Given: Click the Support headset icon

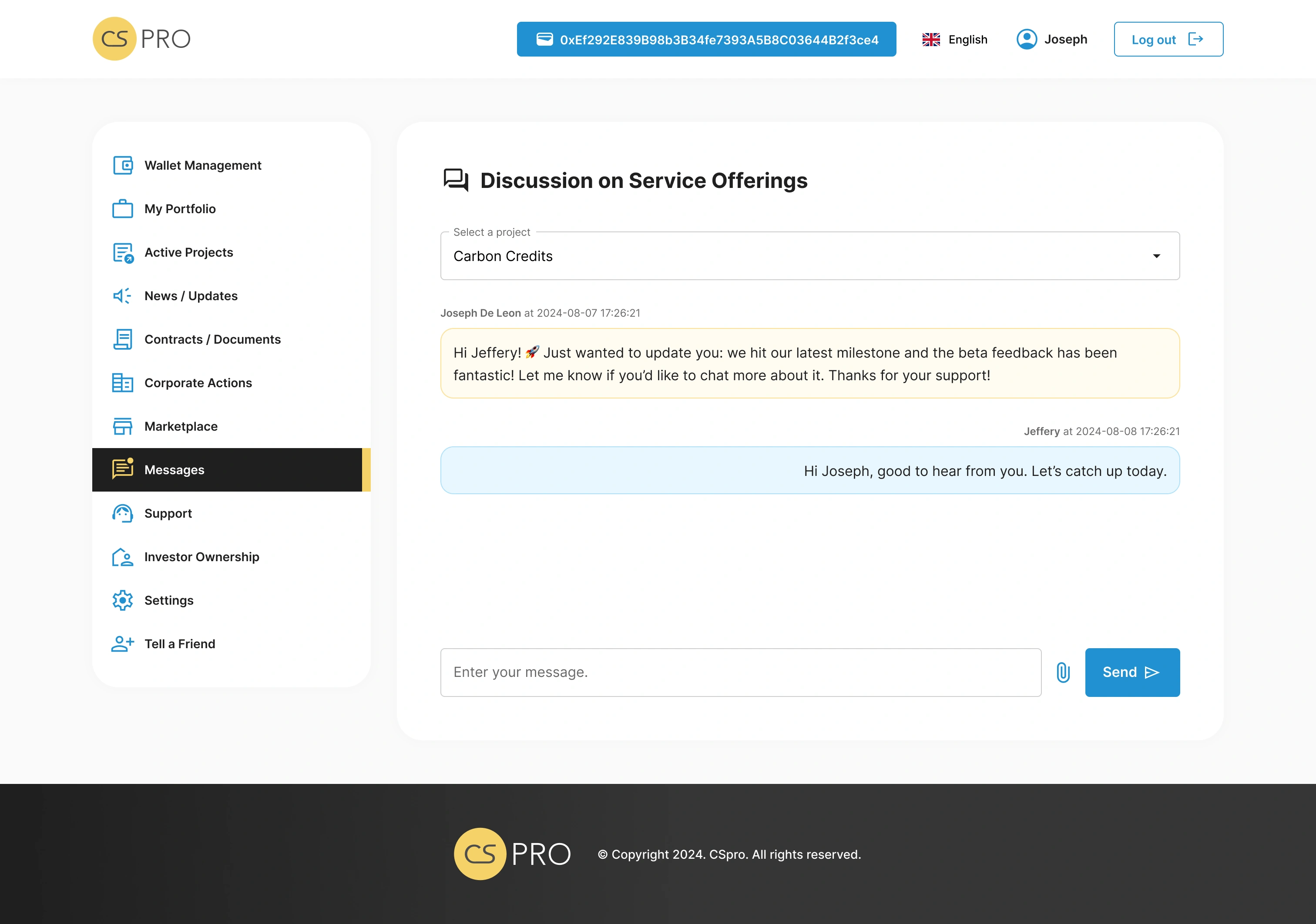Looking at the screenshot, I should 123,513.
